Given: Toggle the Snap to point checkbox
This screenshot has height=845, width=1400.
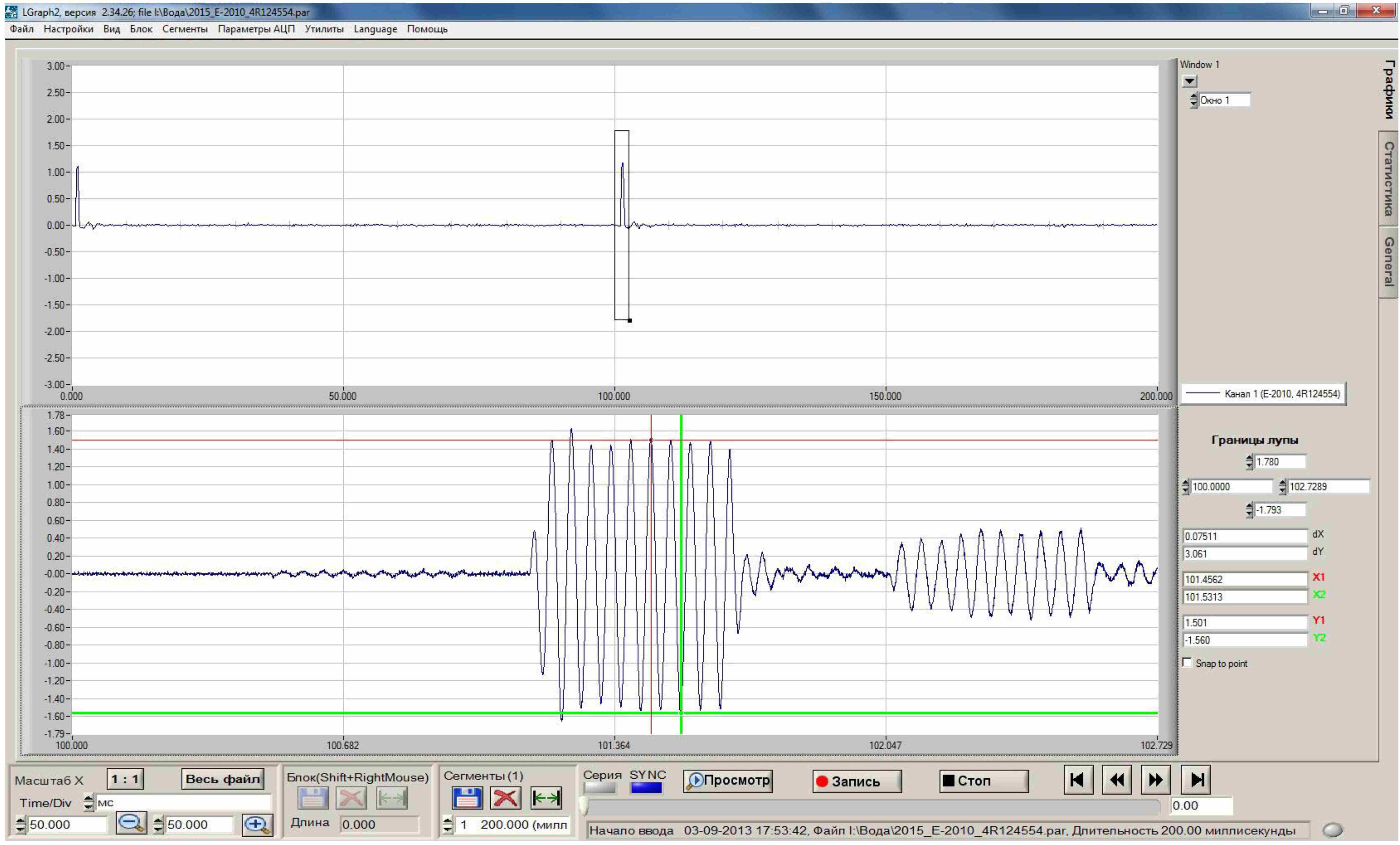Looking at the screenshot, I should (x=1186, y=662).
